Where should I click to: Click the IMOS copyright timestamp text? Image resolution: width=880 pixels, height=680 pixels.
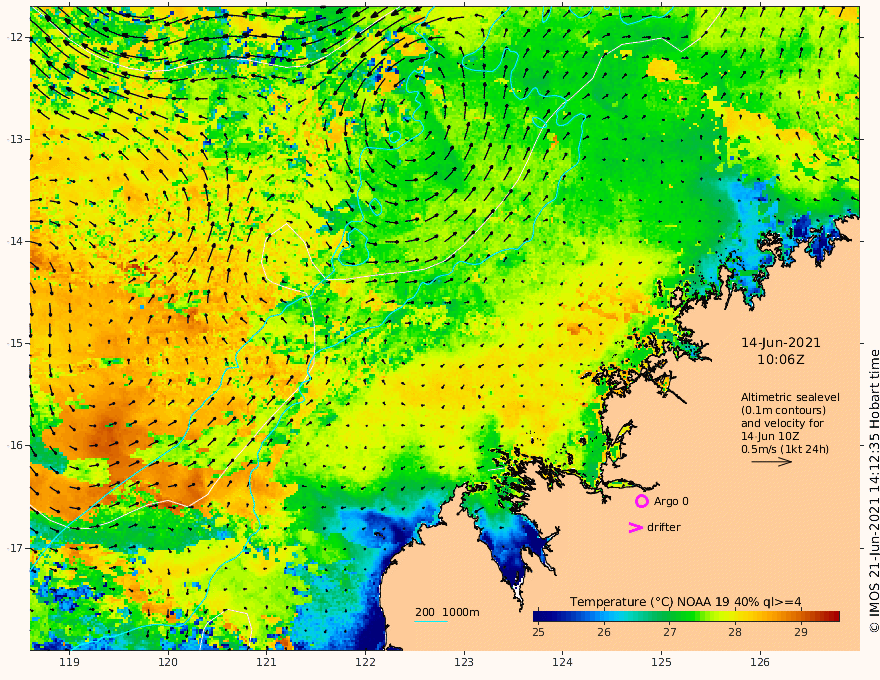(x=873, y=491)
